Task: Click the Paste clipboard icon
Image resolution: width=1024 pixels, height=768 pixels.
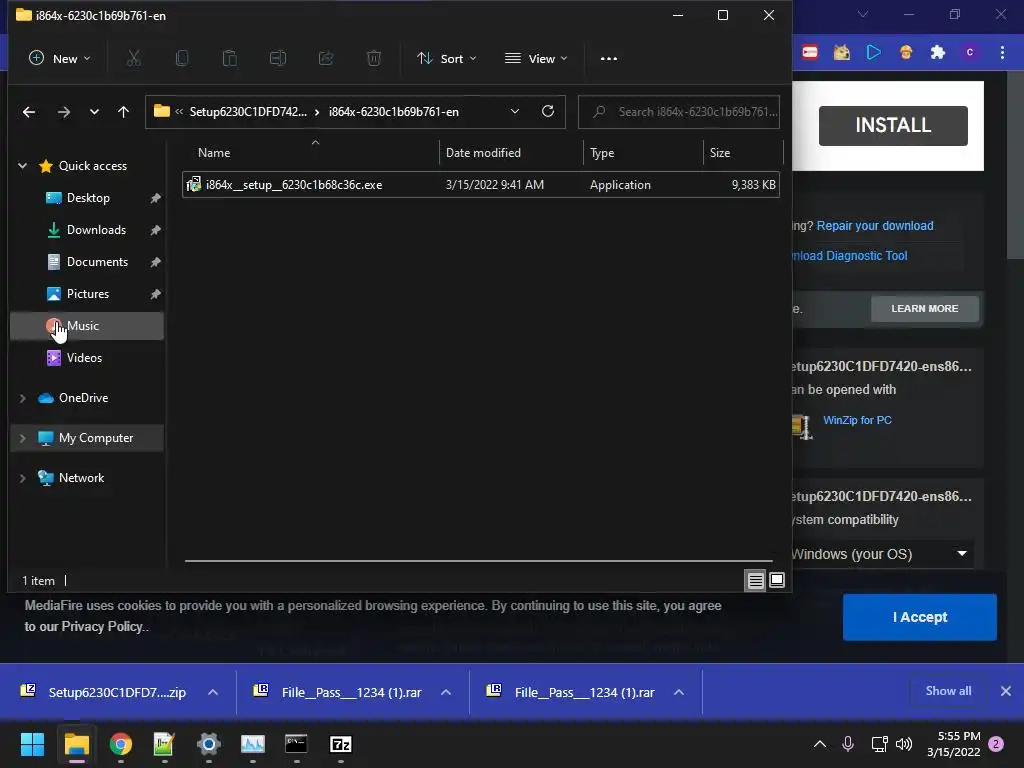Action: click(229, 59)
